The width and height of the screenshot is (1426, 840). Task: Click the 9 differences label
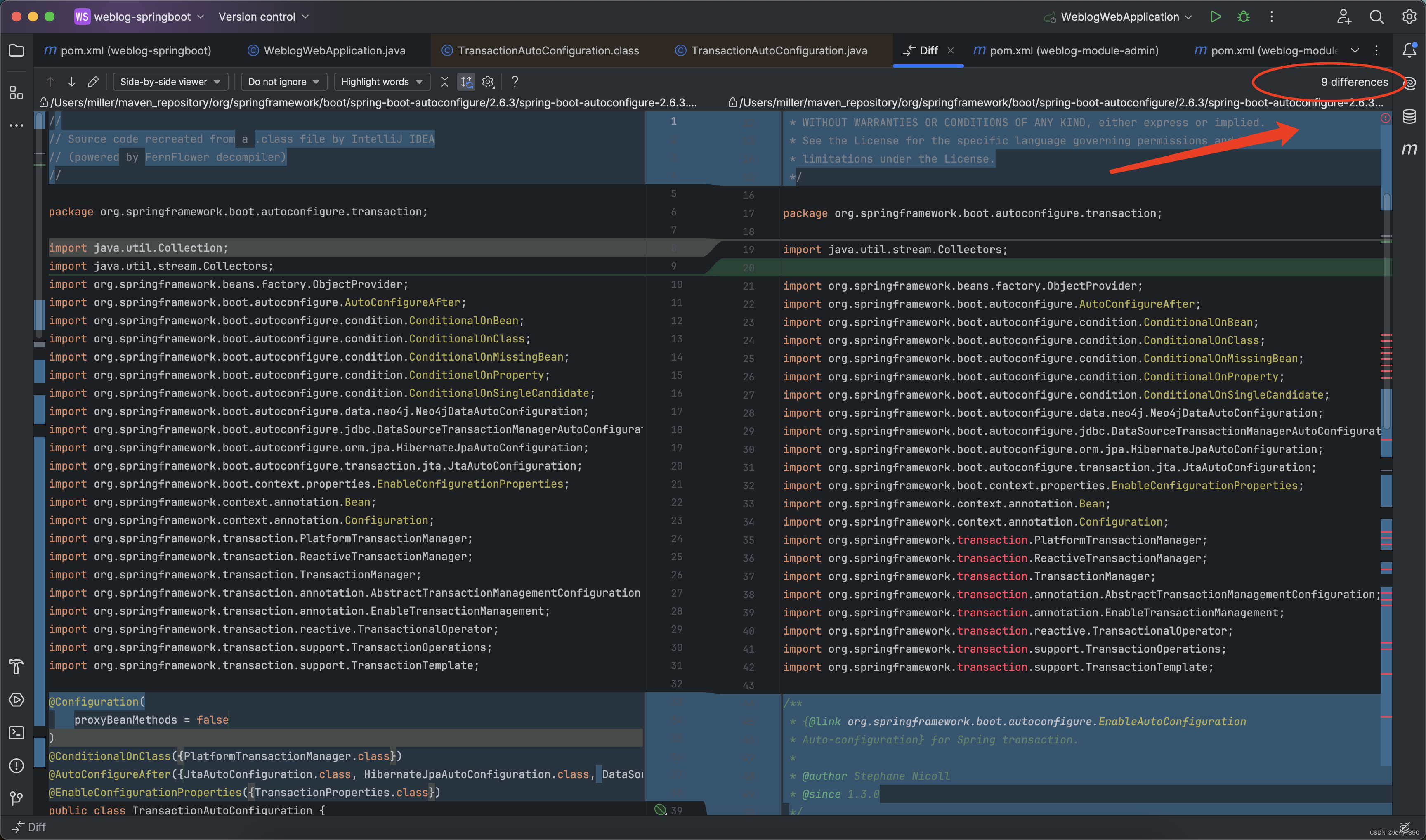pos(1354,82)
